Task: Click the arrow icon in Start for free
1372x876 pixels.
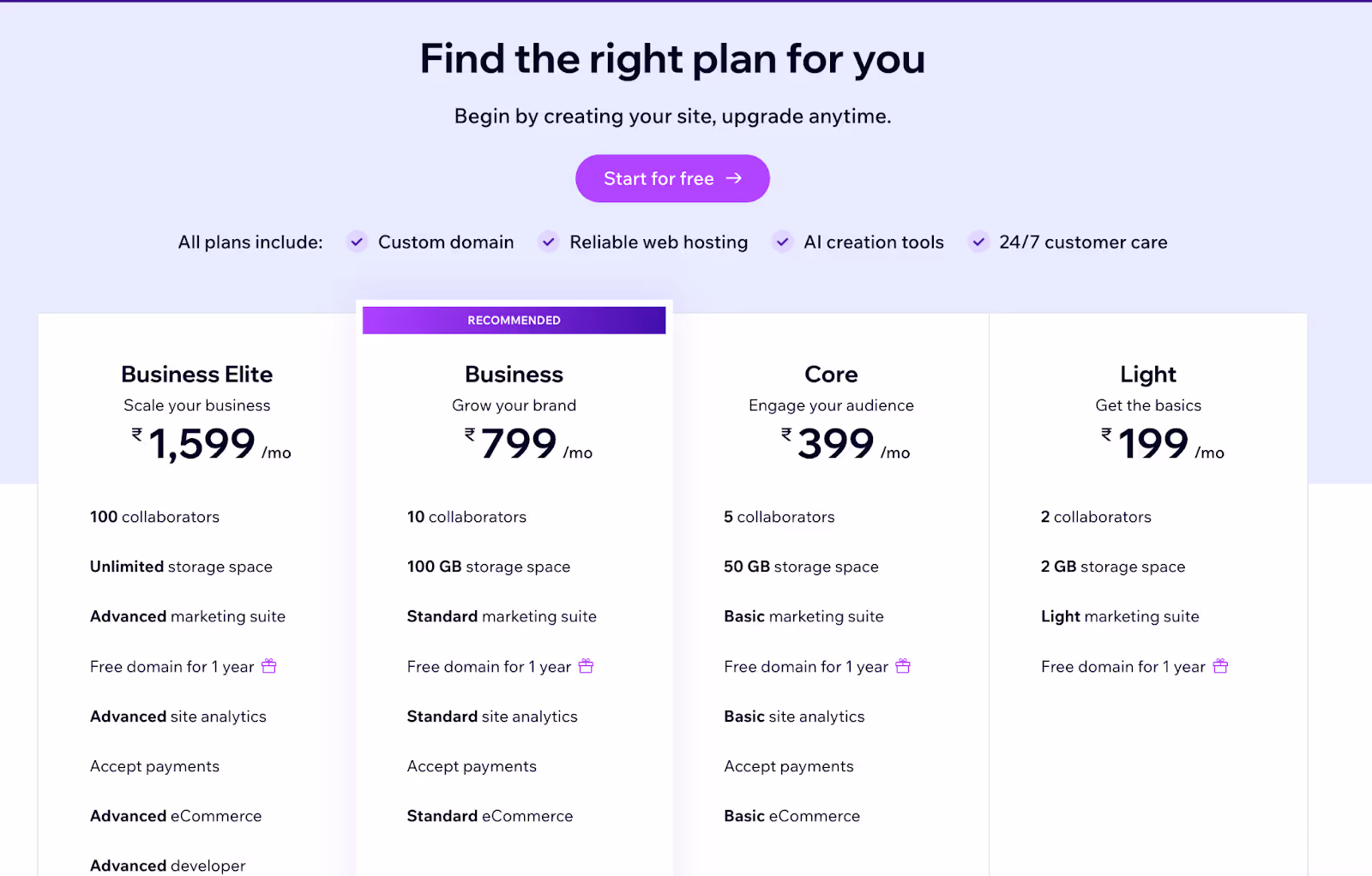Action: click(734, 178)
